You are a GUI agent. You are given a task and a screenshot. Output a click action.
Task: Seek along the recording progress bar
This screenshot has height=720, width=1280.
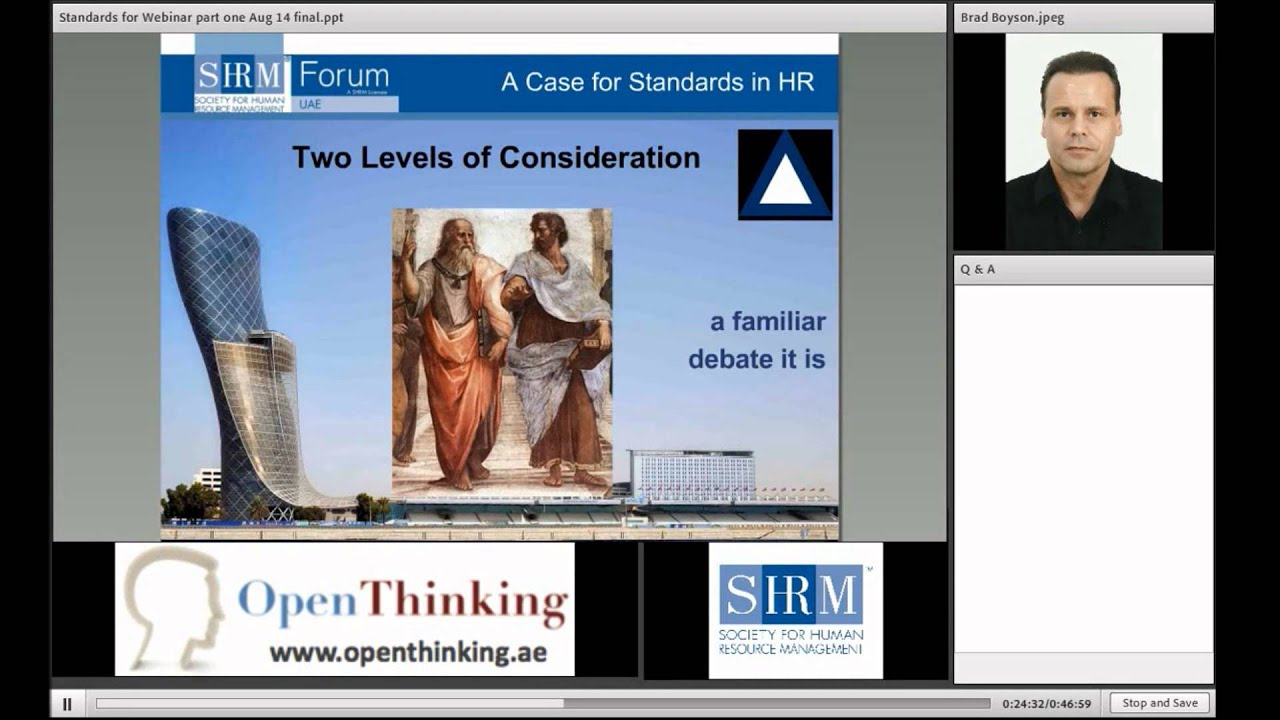pos(543,704)
